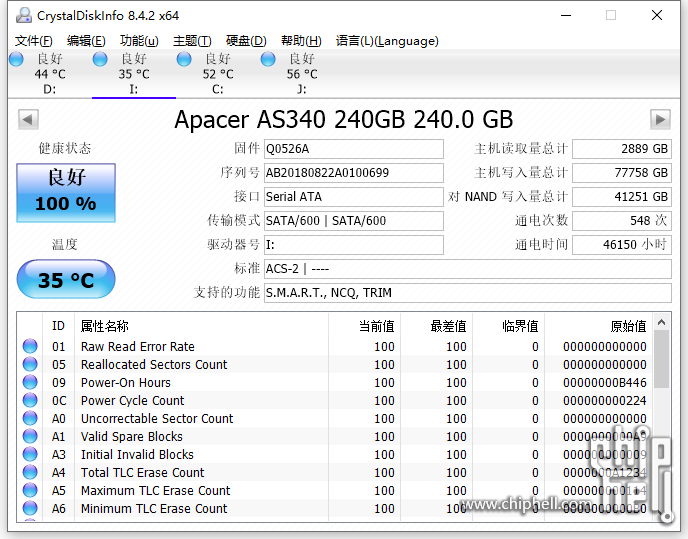Select the Reallocated Sectors Count row text
This screenshot has height=539, width=688.
click(154, 365)
